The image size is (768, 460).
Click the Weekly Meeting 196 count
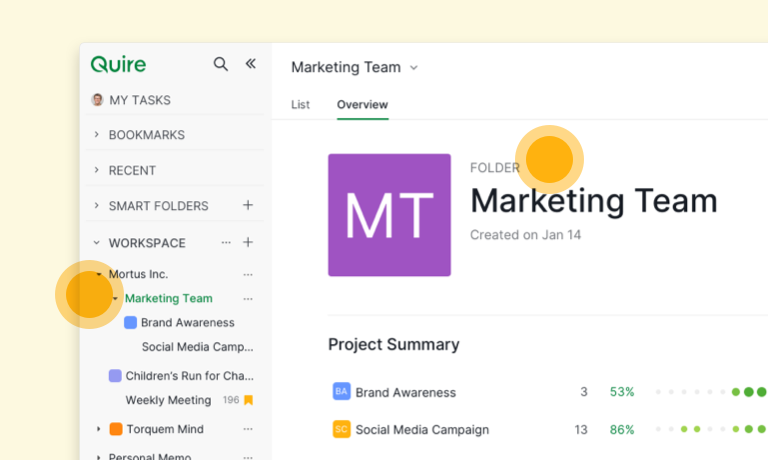[x=231, y=400]
